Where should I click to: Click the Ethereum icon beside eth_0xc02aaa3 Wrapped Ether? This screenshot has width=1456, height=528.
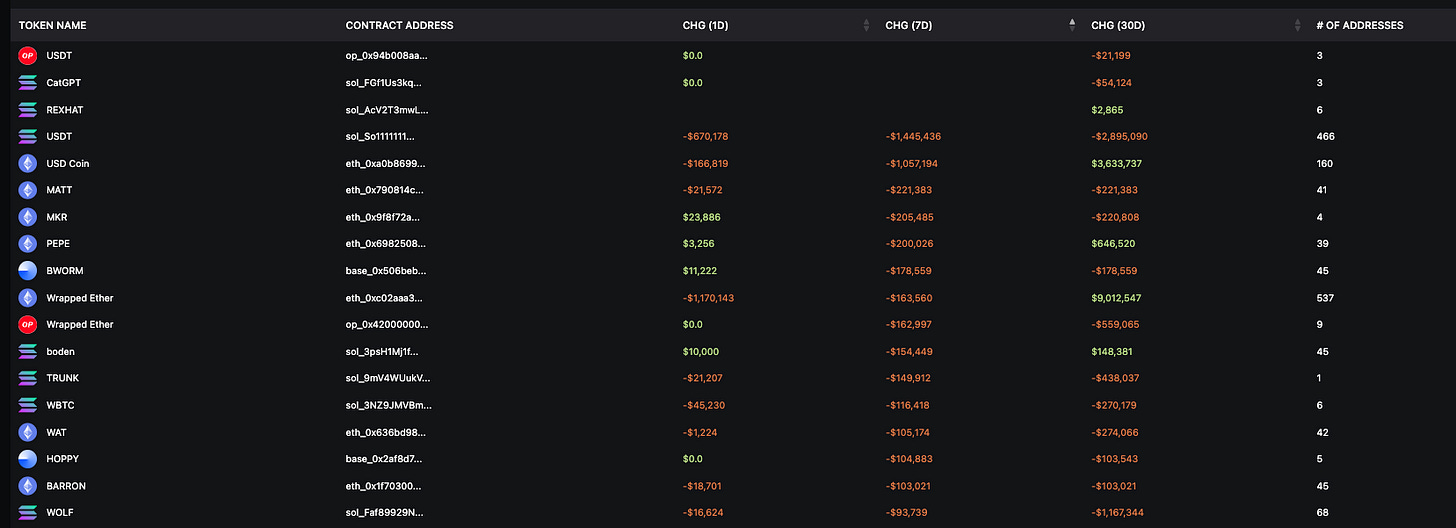point(27,298)
